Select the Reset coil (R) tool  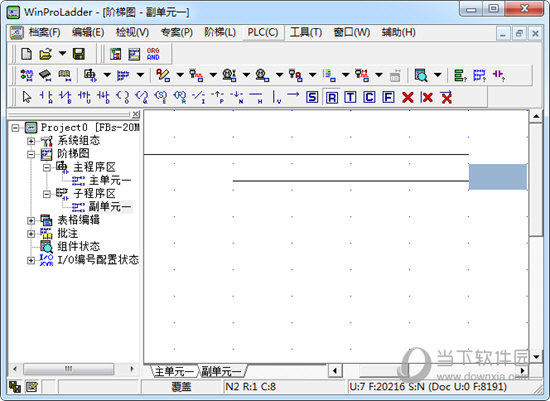click(180, 96)
